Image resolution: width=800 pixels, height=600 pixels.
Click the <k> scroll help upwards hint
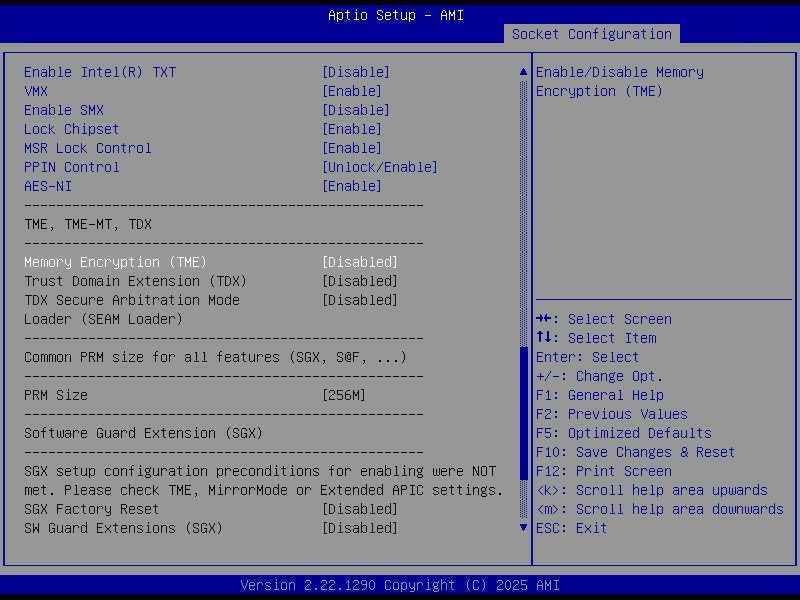tap(652, 490)
